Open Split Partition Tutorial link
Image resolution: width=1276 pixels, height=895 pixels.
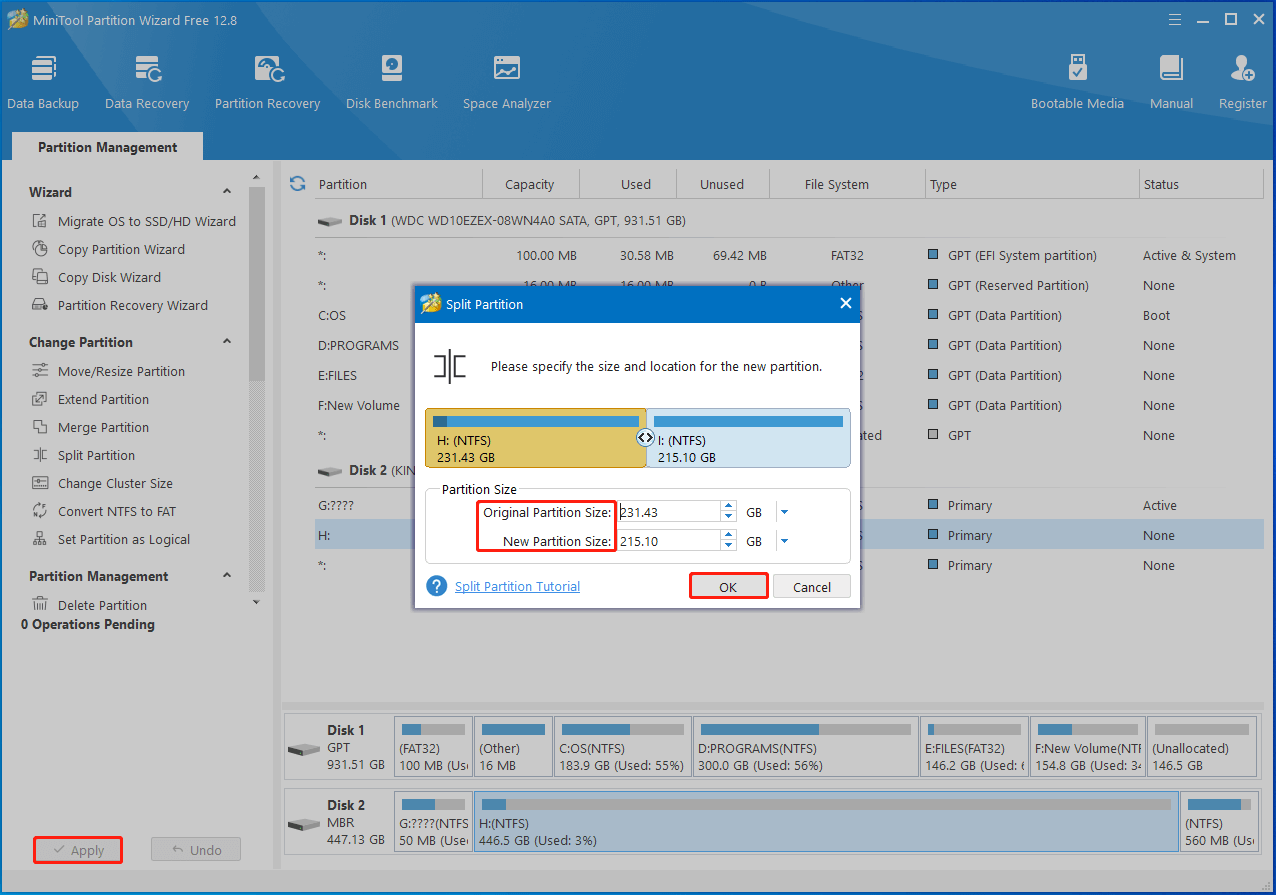(x=517, y=586)
